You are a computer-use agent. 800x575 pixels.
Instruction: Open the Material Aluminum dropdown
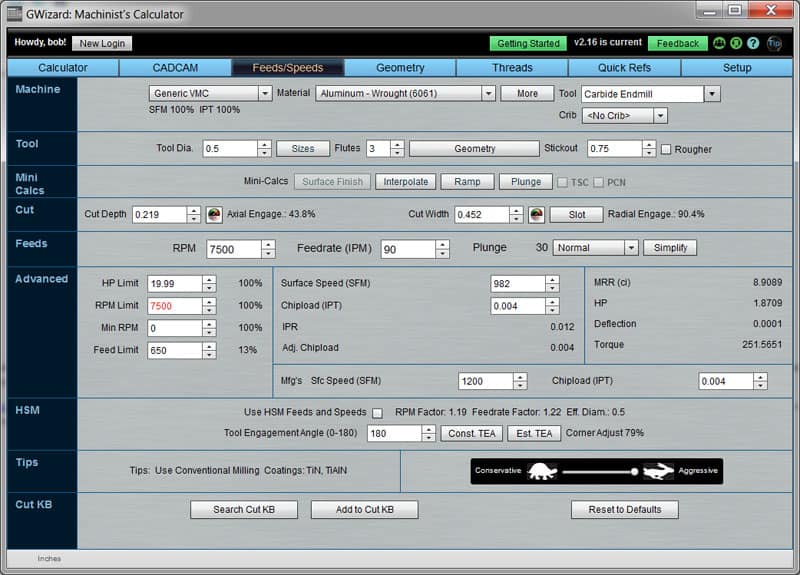(405, 93)
